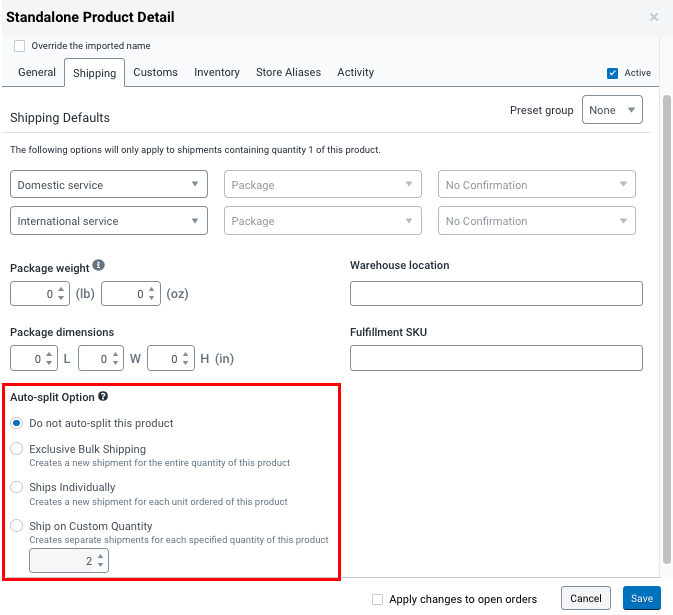Switch to the General tab

click(37, 72)
